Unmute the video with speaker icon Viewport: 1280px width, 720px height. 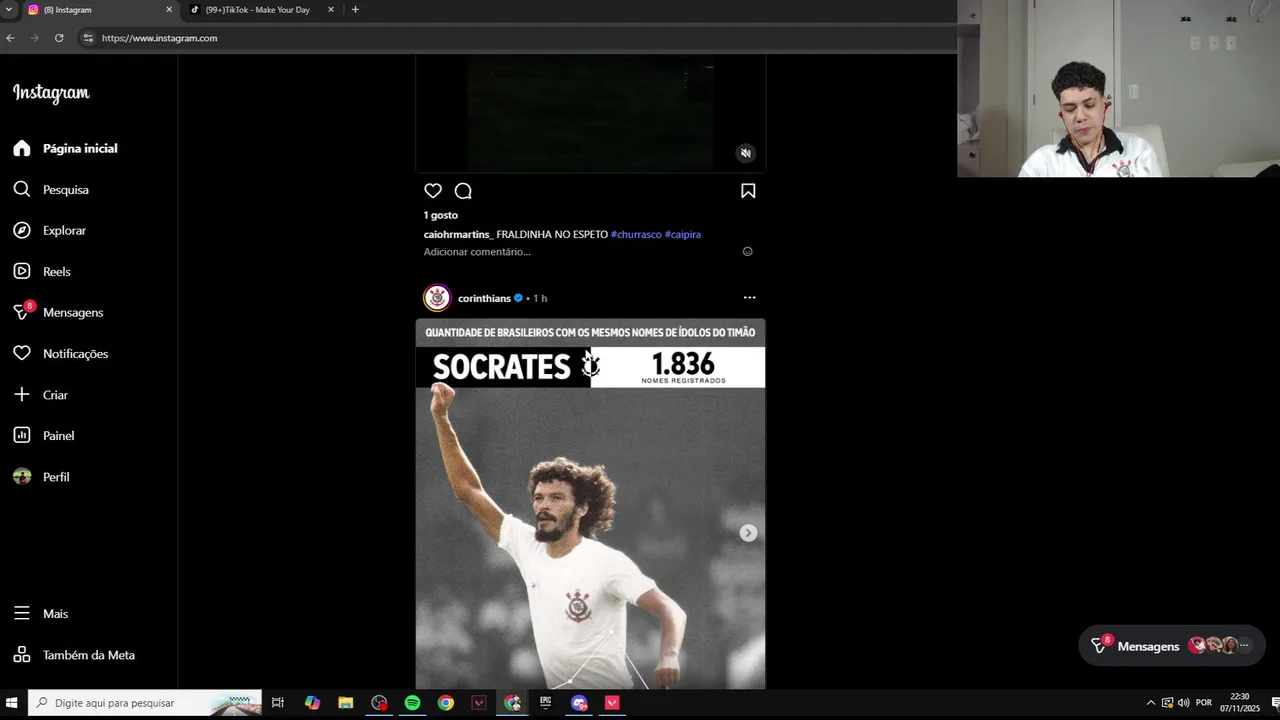click(745, 153)
